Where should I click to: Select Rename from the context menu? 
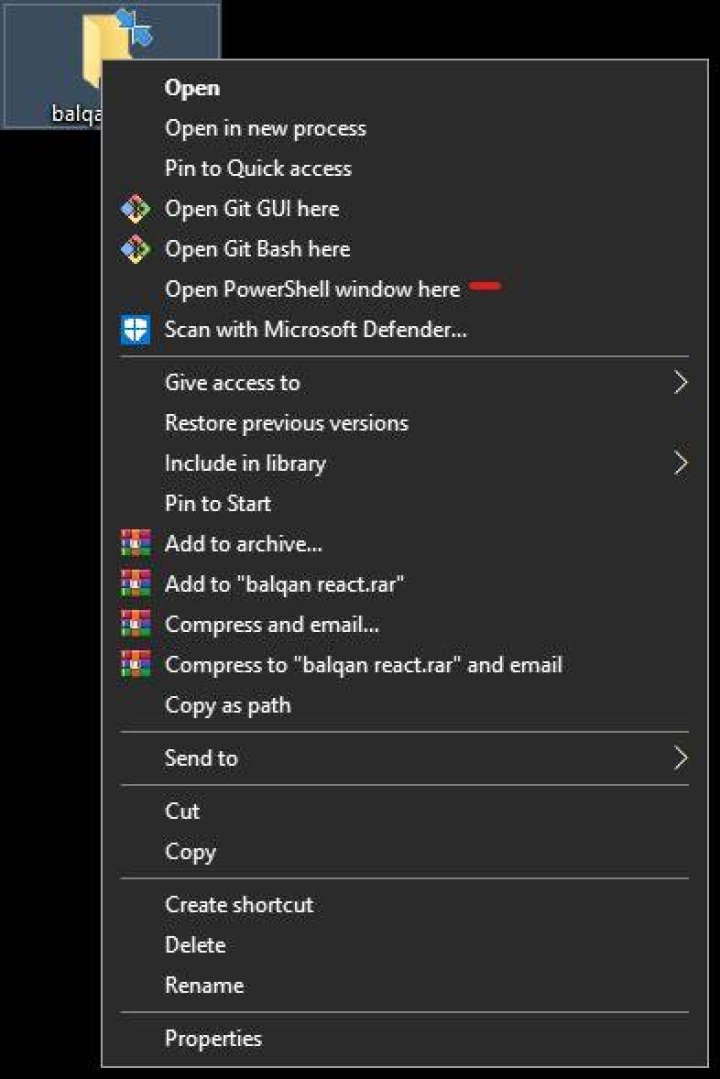click(x=405, y=985)
